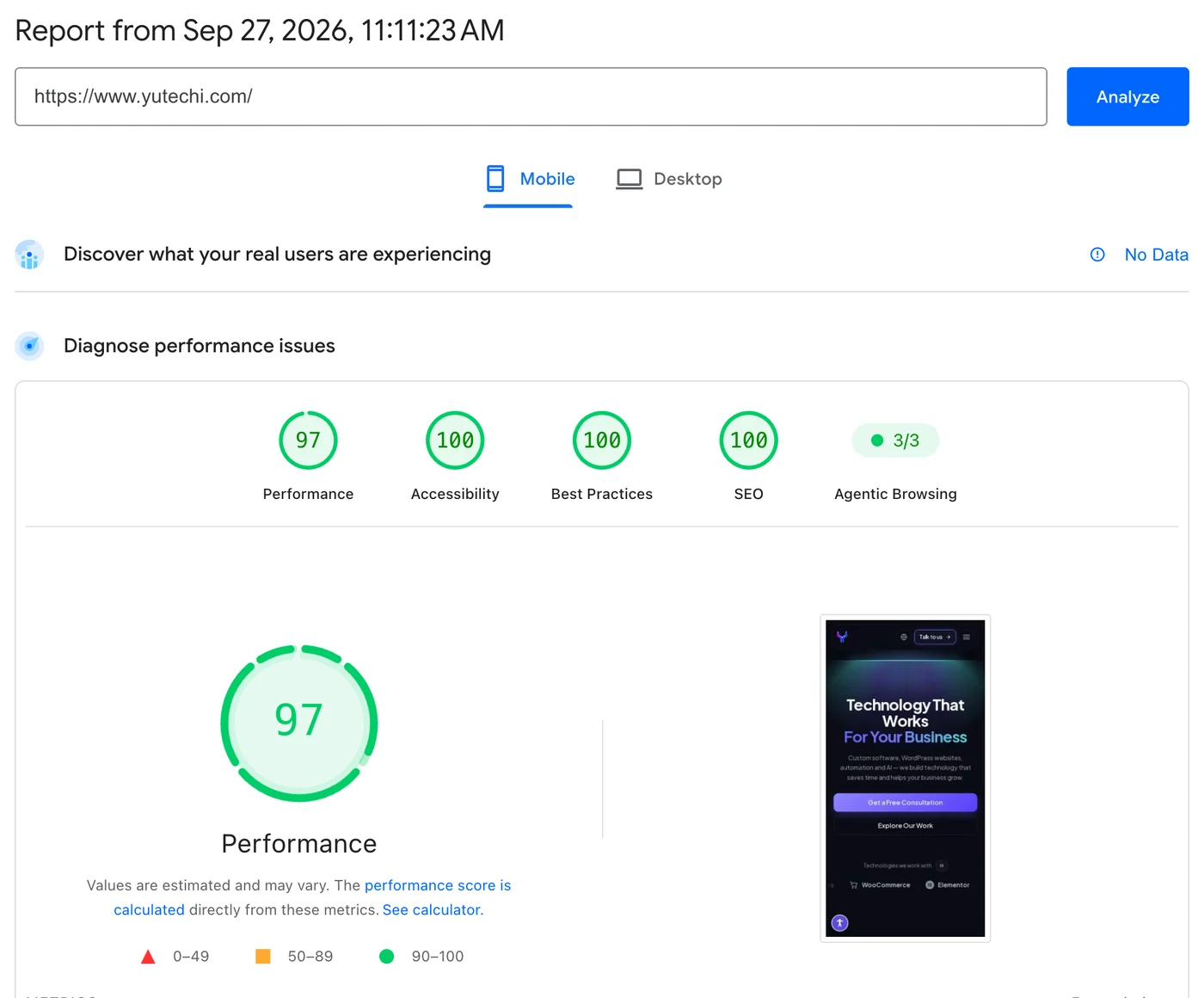Screen dimensions: 1204x998
Task: Click the real users experience icon
Action: click(29, 255)
